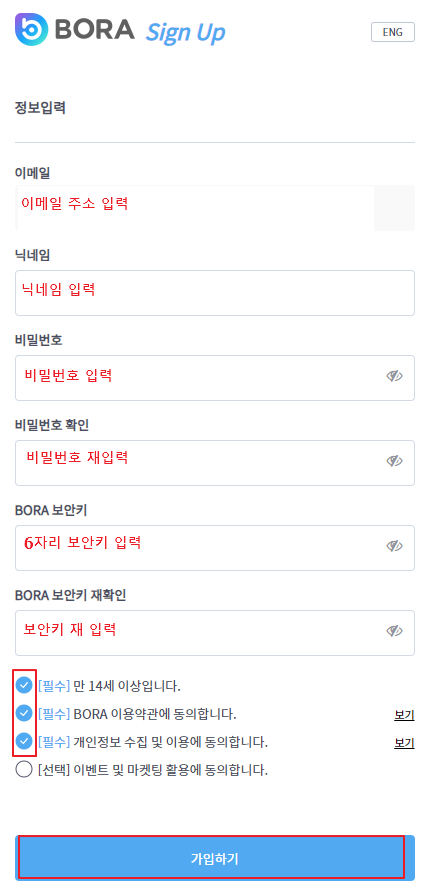The image size is (426, 887).
Task: Toggle visibility in 비밀번호 확인 field
Action: (x=394, y=461)
